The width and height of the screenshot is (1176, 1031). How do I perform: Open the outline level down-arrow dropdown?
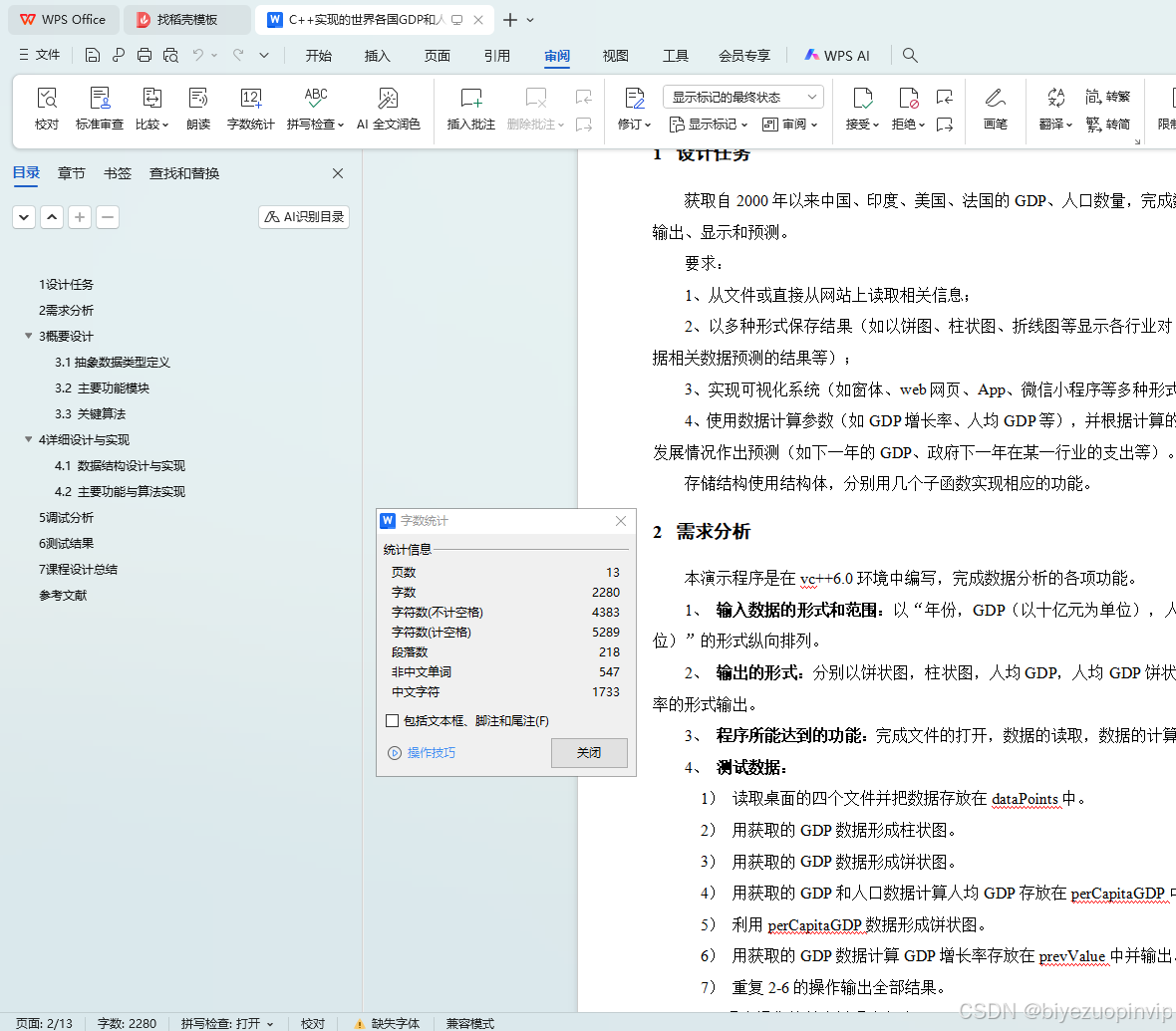(24, 217)
